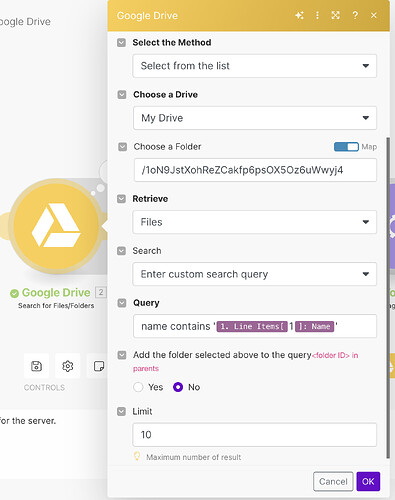Close the Google Drive settings panel
395x500 pixels.
(x=374, y=15)
